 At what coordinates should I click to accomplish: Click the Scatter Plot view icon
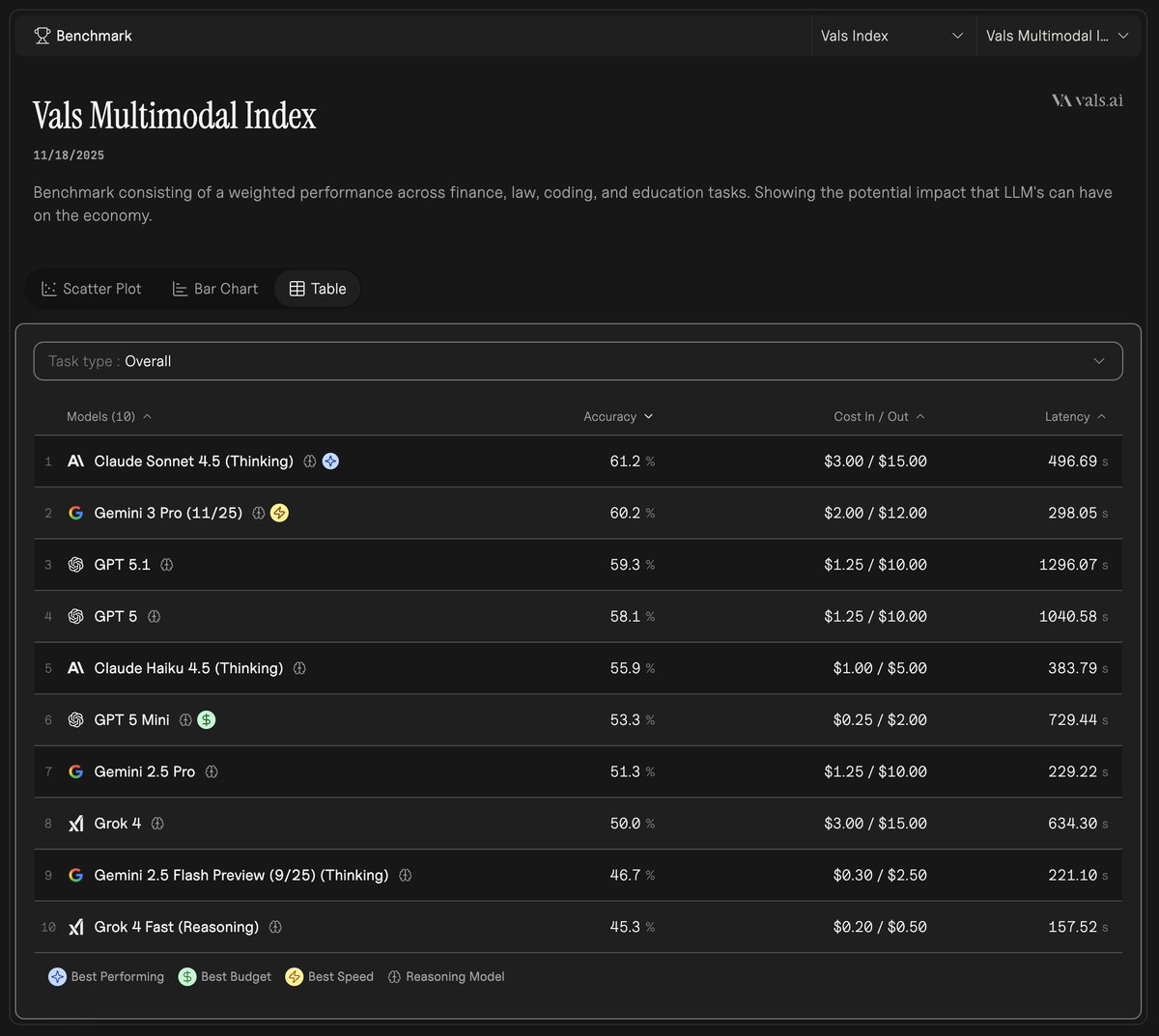[48, 288]
